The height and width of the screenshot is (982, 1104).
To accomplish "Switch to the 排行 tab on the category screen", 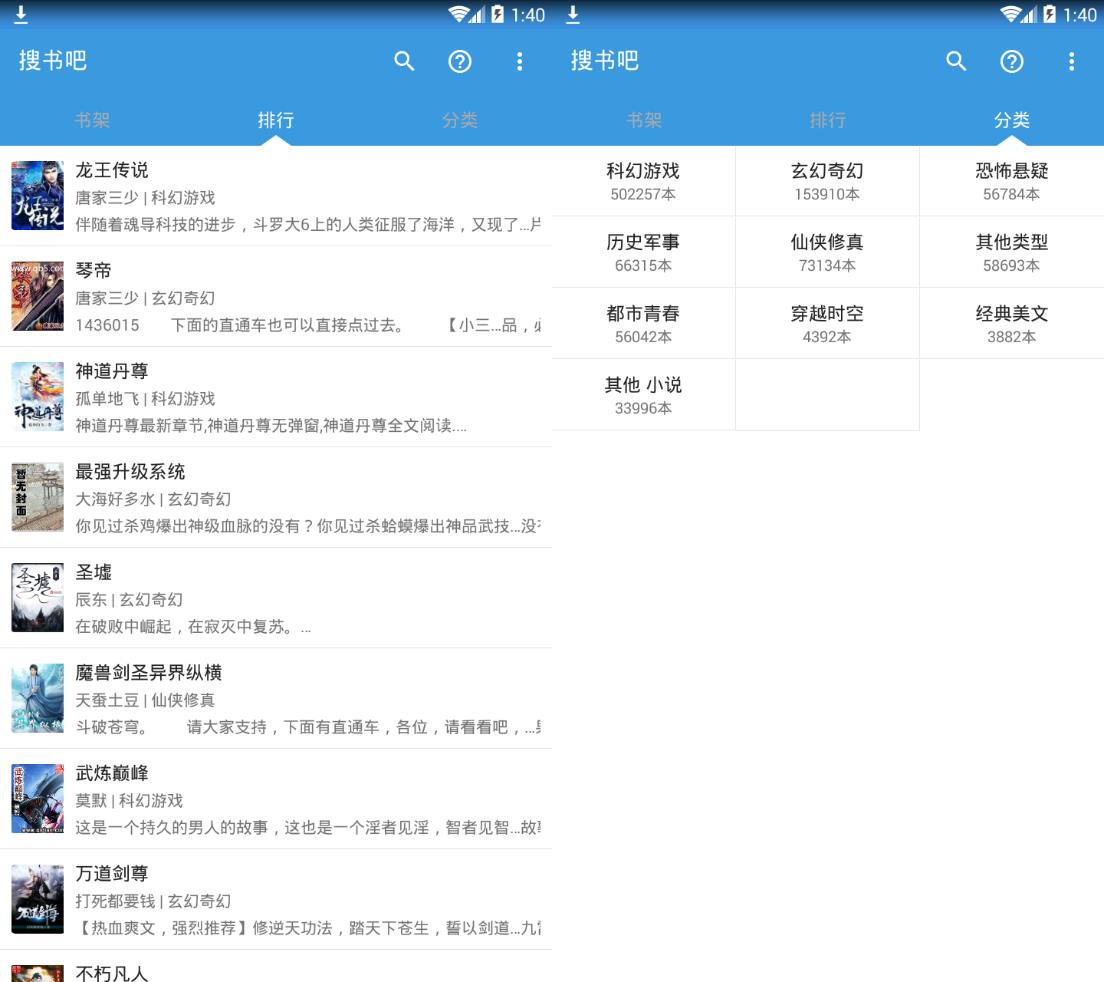I will [x=827, y=120].
